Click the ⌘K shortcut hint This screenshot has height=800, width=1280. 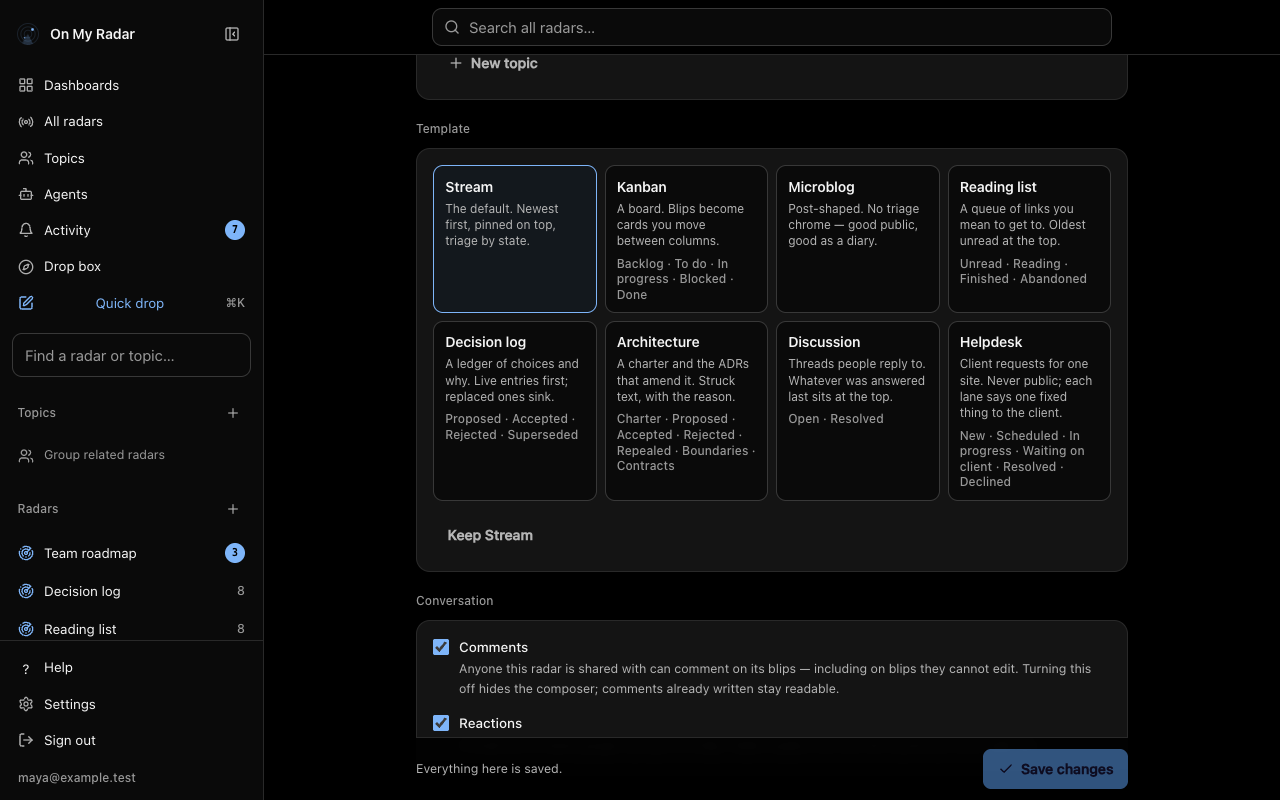[x=235, y=303]
